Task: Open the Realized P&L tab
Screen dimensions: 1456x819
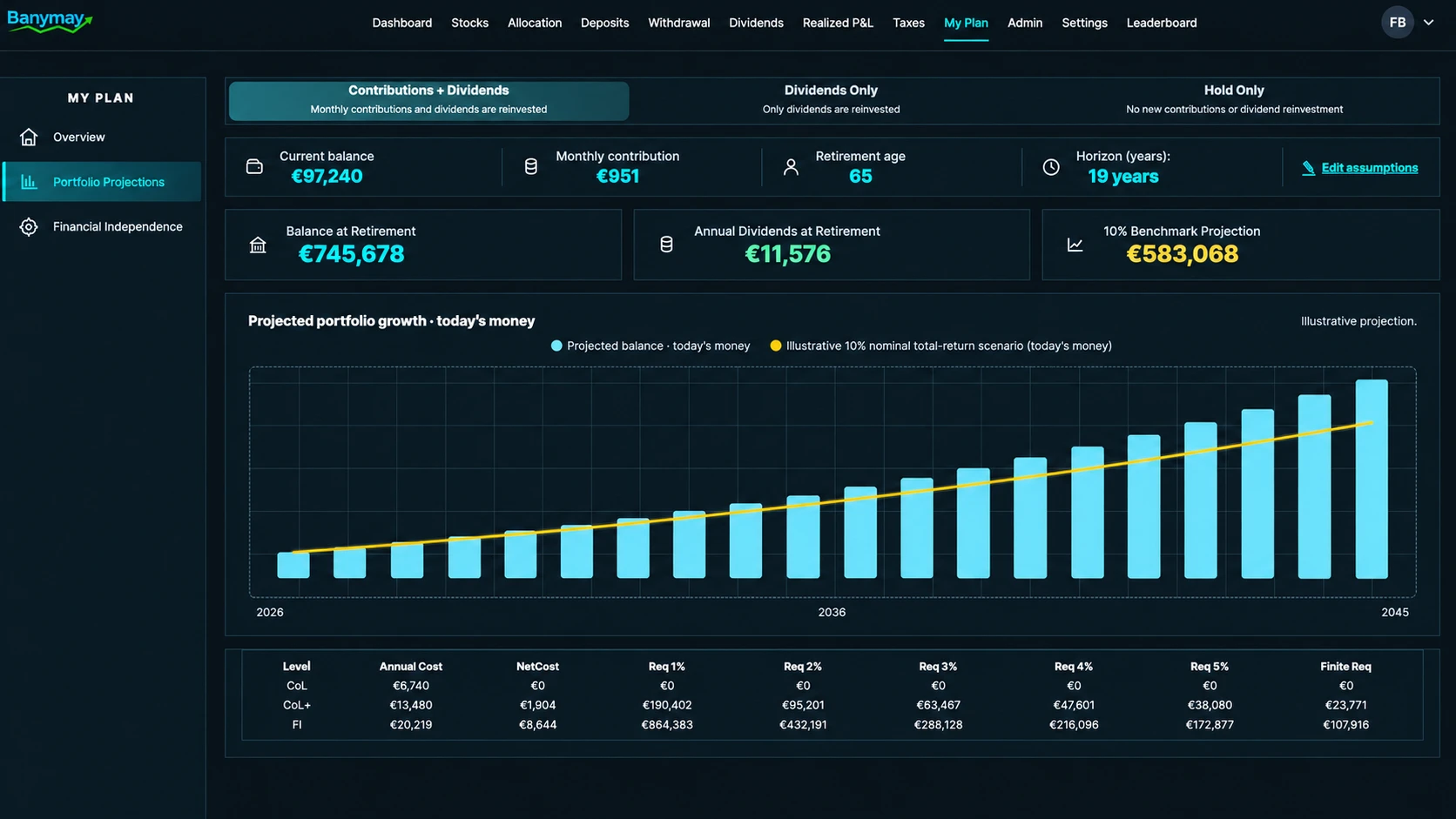Action: coord(838,23)
